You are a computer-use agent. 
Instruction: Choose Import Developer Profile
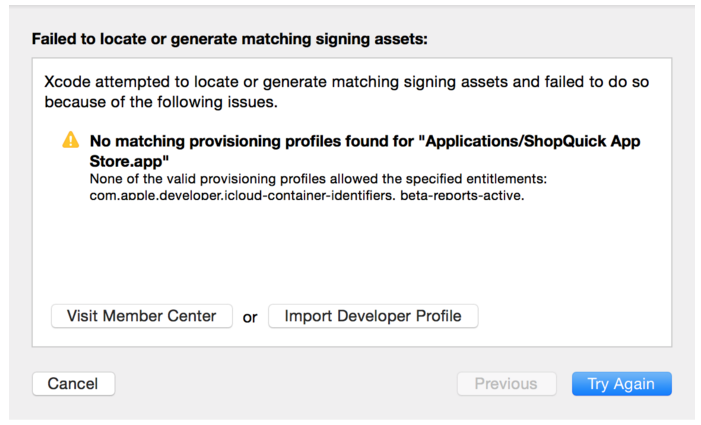tap(373, 316)
